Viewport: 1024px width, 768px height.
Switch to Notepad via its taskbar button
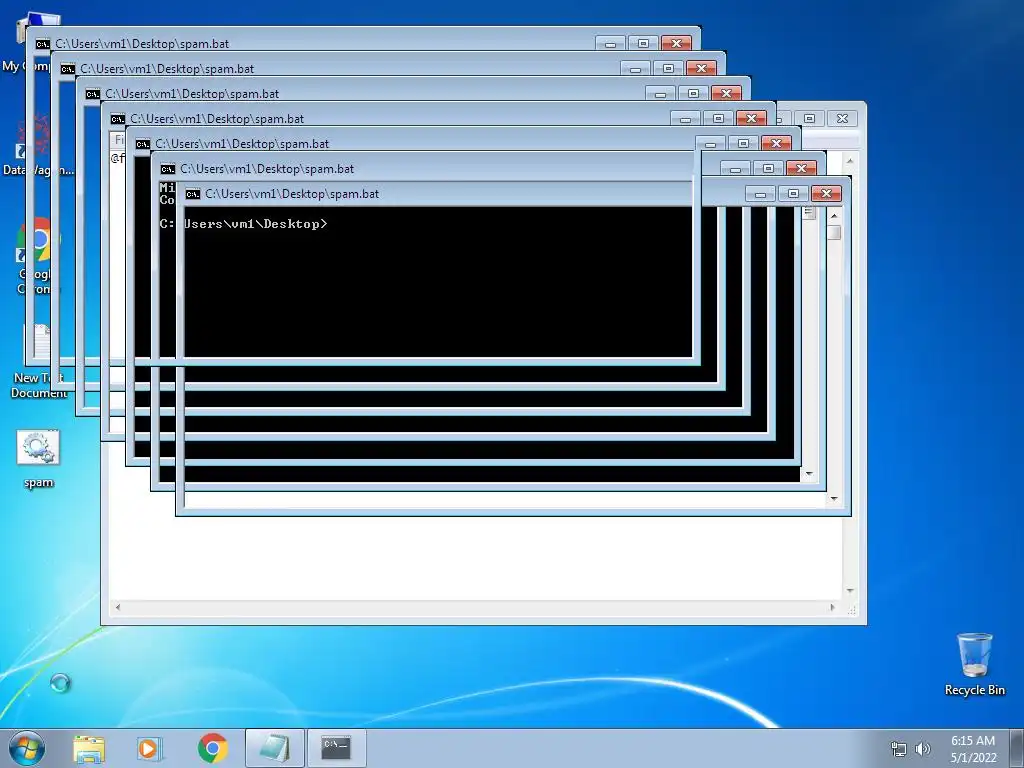[x=274, y=748]
